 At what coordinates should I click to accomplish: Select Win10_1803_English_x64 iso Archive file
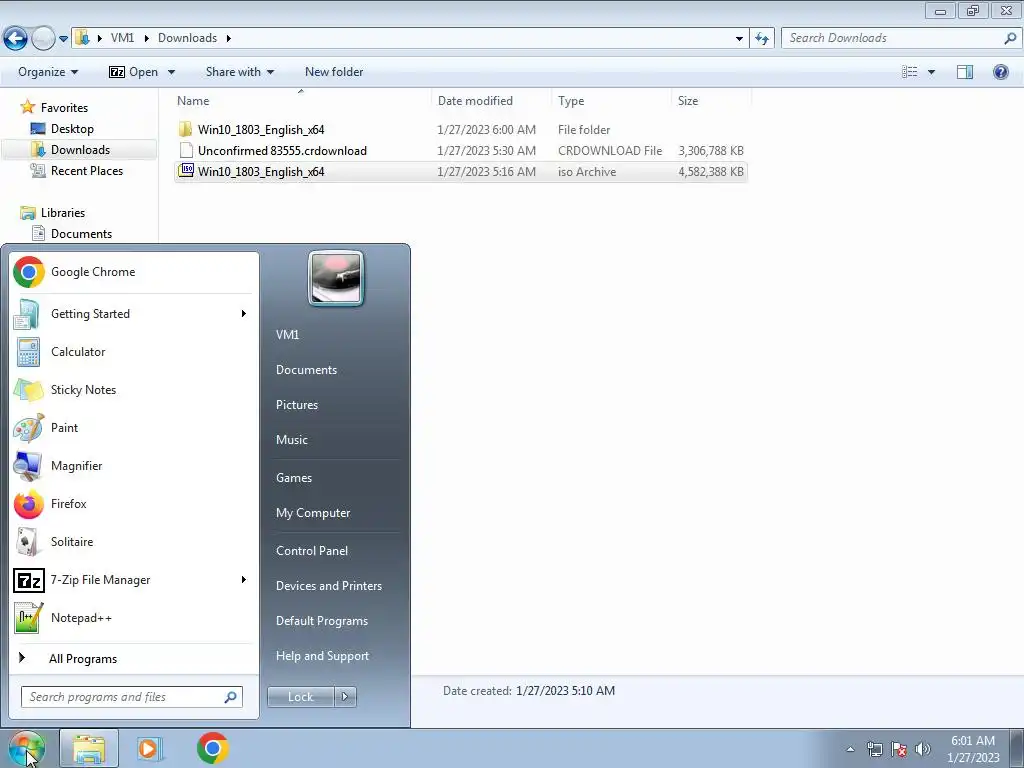tap(460, 172)
